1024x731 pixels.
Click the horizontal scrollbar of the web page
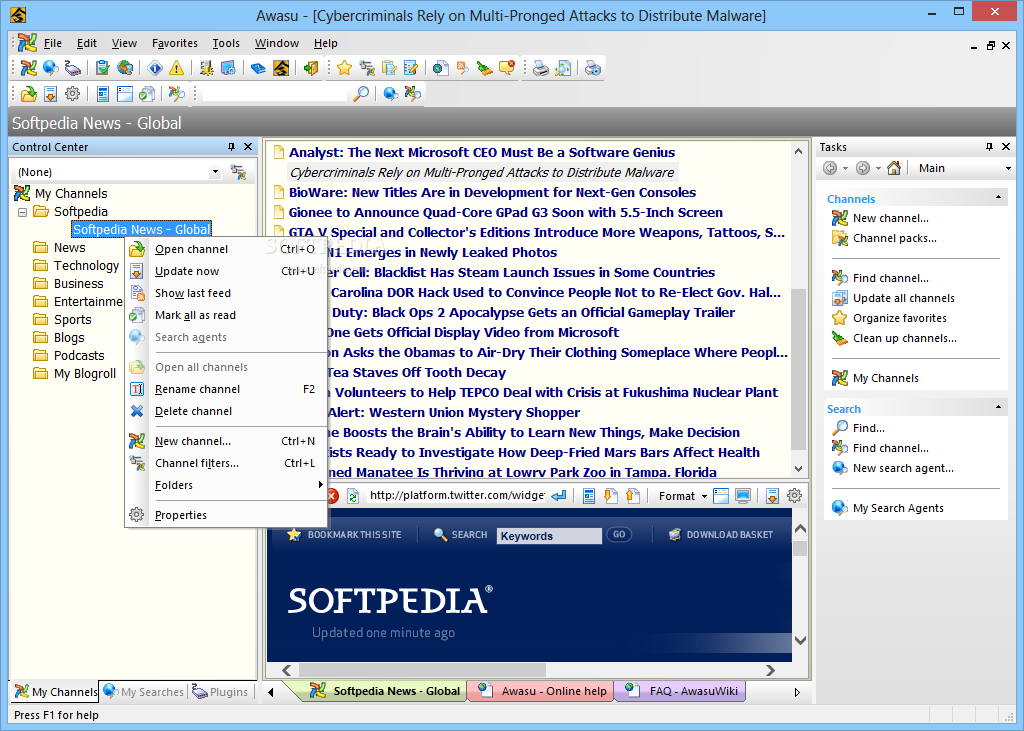click(422, 670)
